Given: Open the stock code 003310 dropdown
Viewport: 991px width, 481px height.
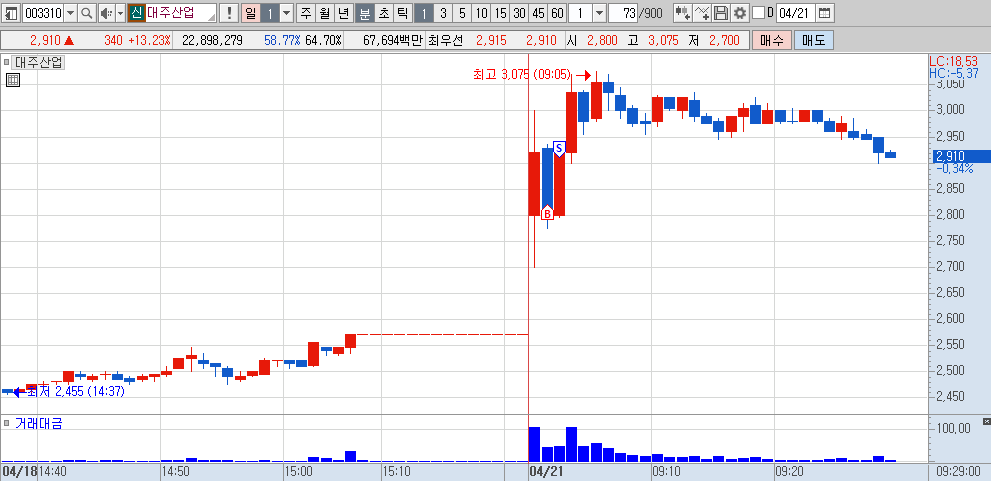Looking at the screenshot, I should (70, 13).
